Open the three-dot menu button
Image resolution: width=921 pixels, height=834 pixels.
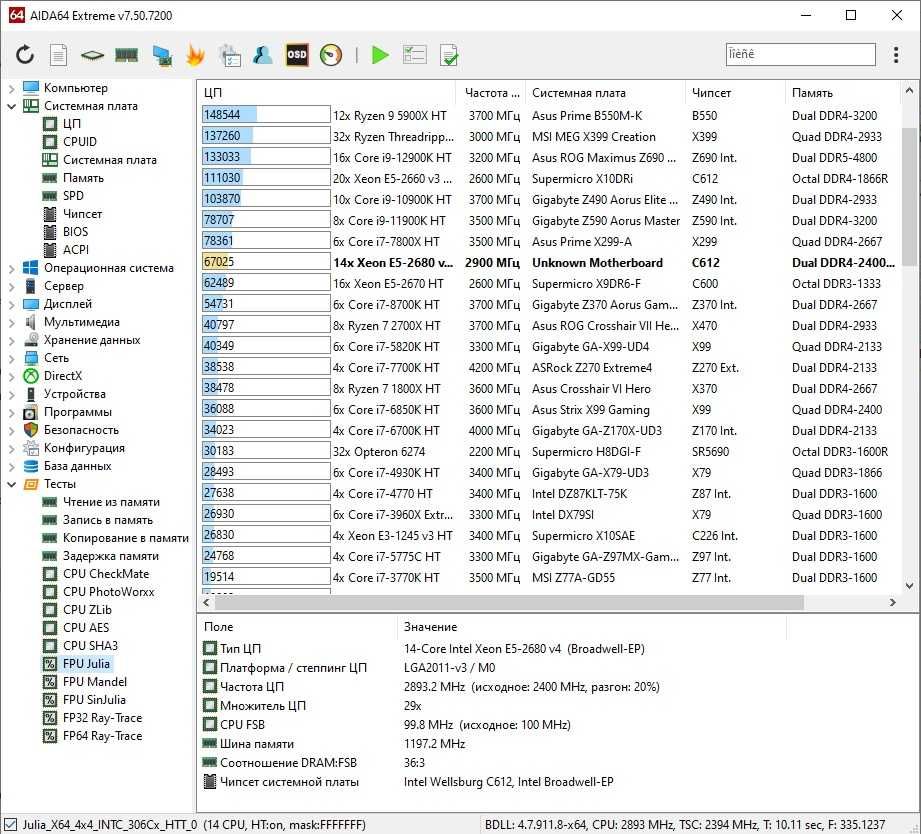pyautogui.click(x=896, y=55)
